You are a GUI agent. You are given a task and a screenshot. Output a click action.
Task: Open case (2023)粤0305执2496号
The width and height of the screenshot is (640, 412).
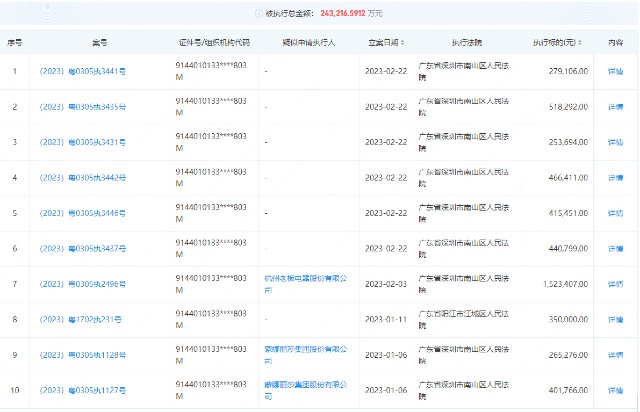[80, 284]
